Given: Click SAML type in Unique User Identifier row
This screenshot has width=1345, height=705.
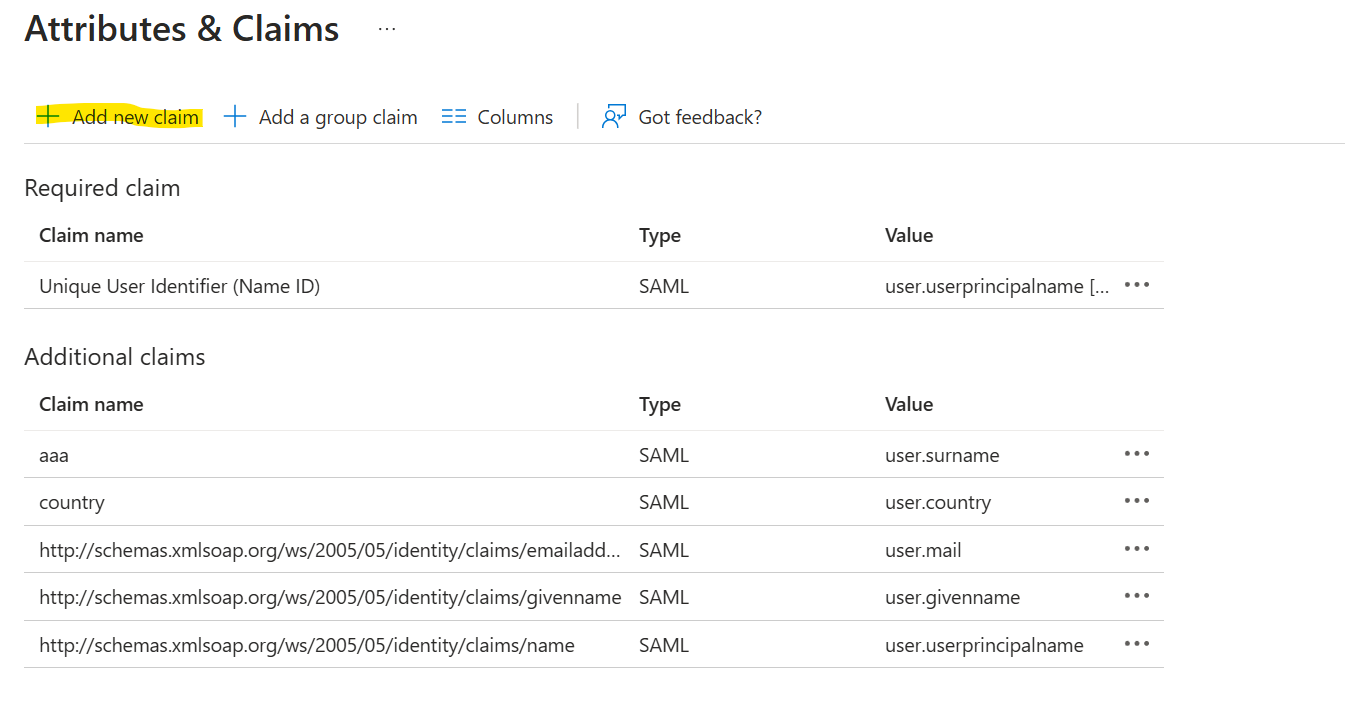Looking at the screenshot, I should tap(664, 287).
